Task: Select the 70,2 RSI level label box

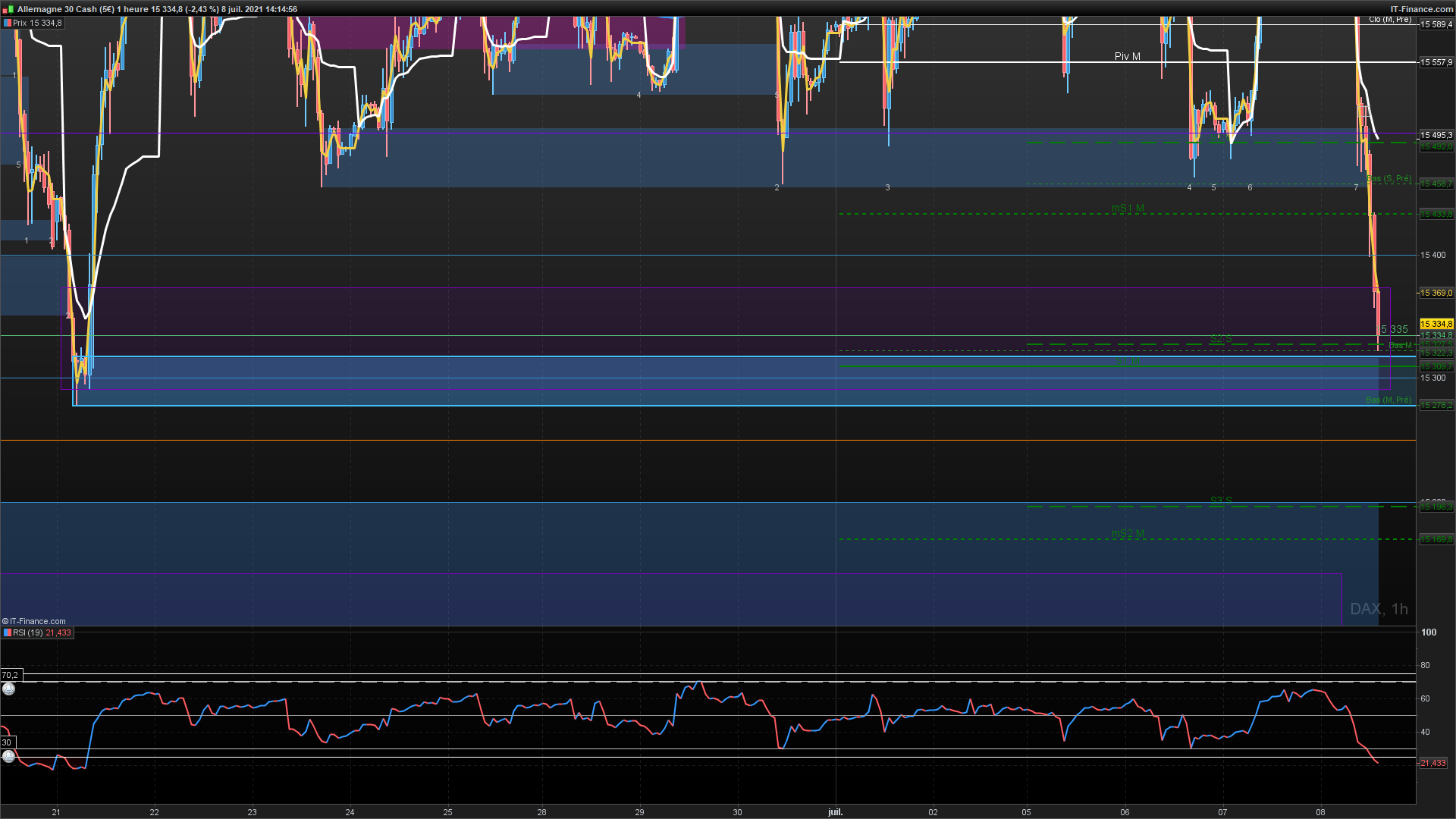Action: (11, 675)
